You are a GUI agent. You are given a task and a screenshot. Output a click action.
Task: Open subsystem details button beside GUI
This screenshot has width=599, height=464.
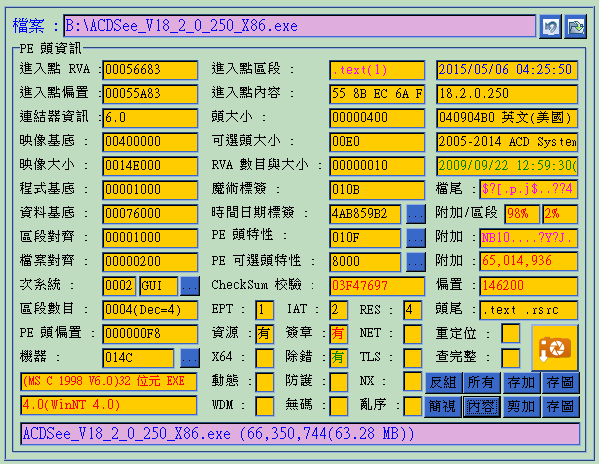point(190,286)
